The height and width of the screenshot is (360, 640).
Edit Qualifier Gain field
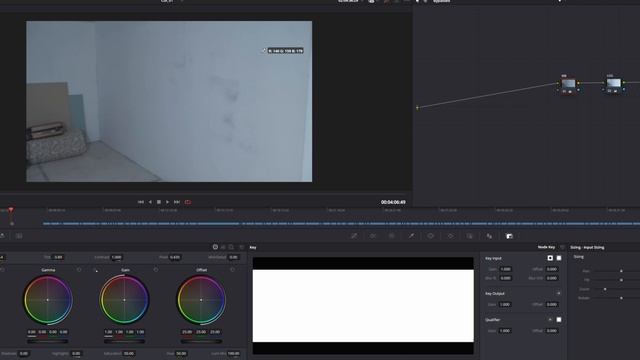coord(505,331)
